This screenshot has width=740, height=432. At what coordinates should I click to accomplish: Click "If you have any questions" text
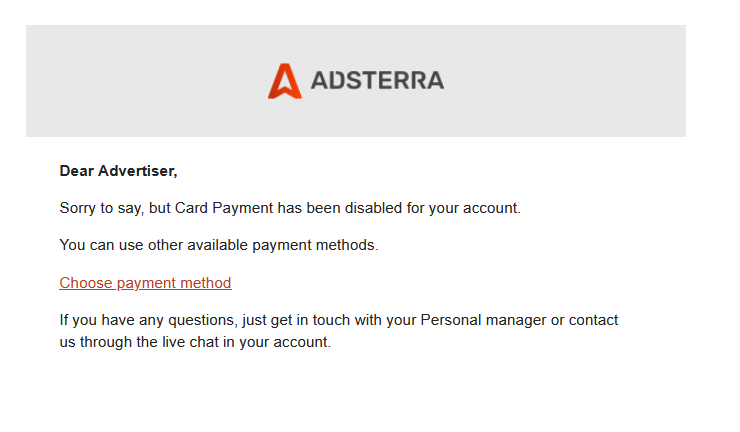tap(147, 320)
